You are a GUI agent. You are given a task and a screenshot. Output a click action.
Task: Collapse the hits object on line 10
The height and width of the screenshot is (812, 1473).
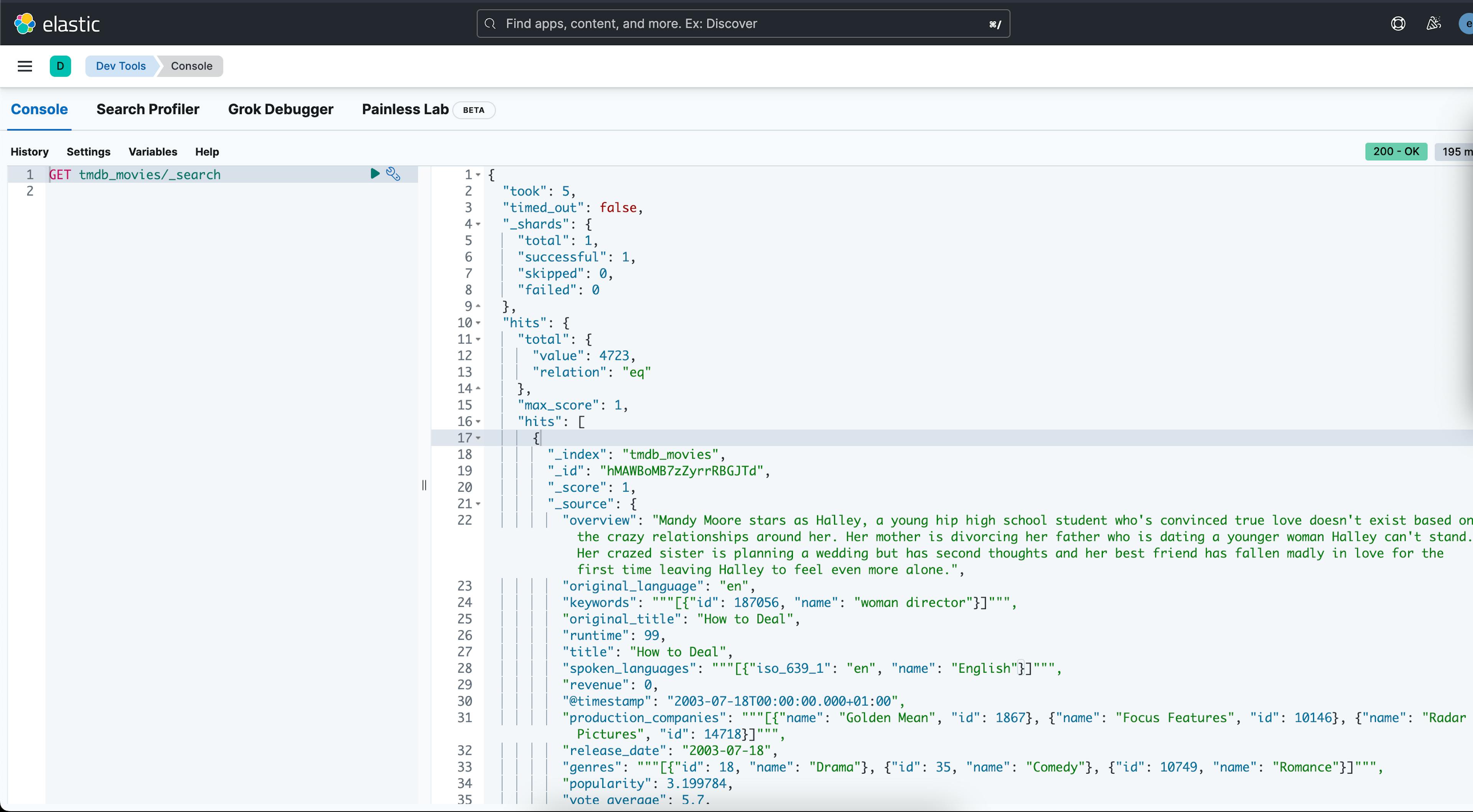tap(478, 323)
